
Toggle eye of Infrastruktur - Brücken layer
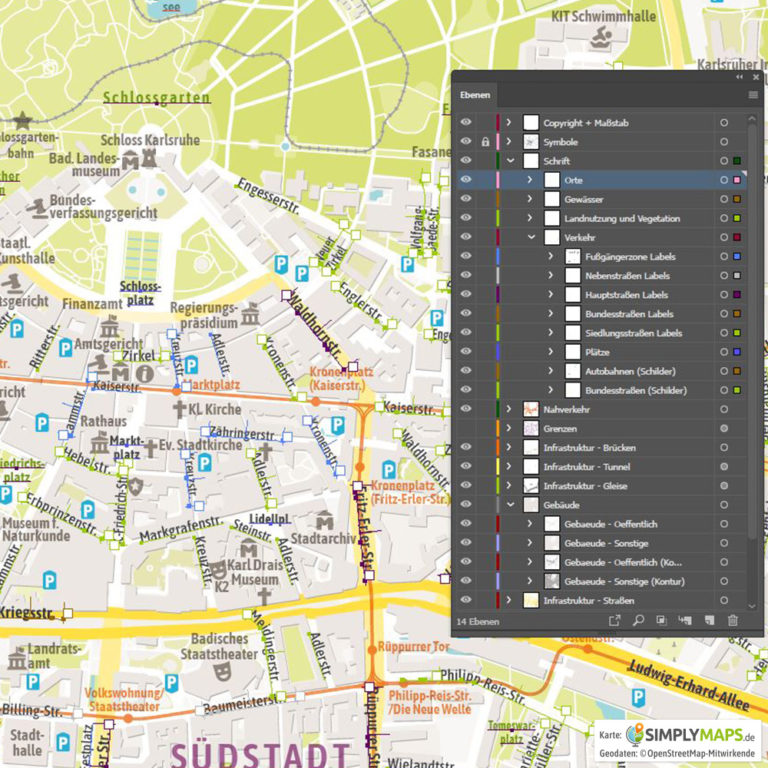[466, 447]
